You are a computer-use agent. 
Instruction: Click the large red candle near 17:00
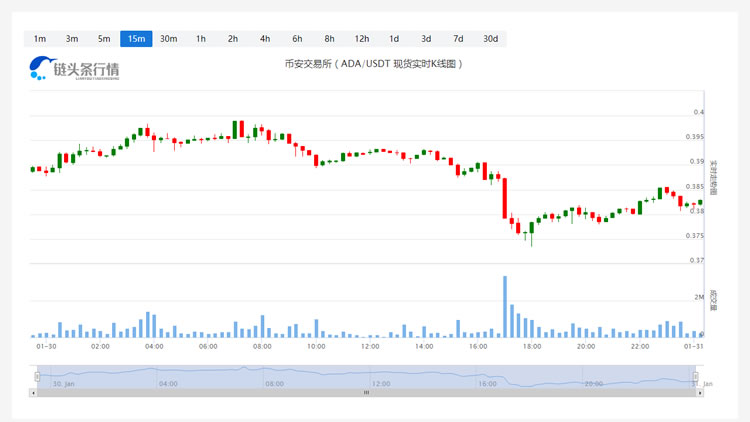point(505,199)
